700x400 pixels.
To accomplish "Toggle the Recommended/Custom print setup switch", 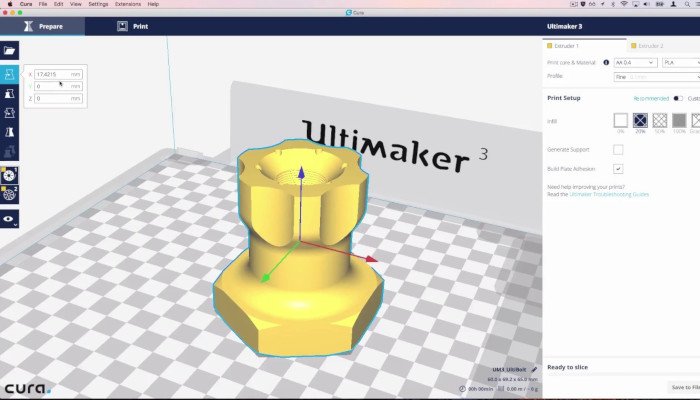I will (679, 98).
